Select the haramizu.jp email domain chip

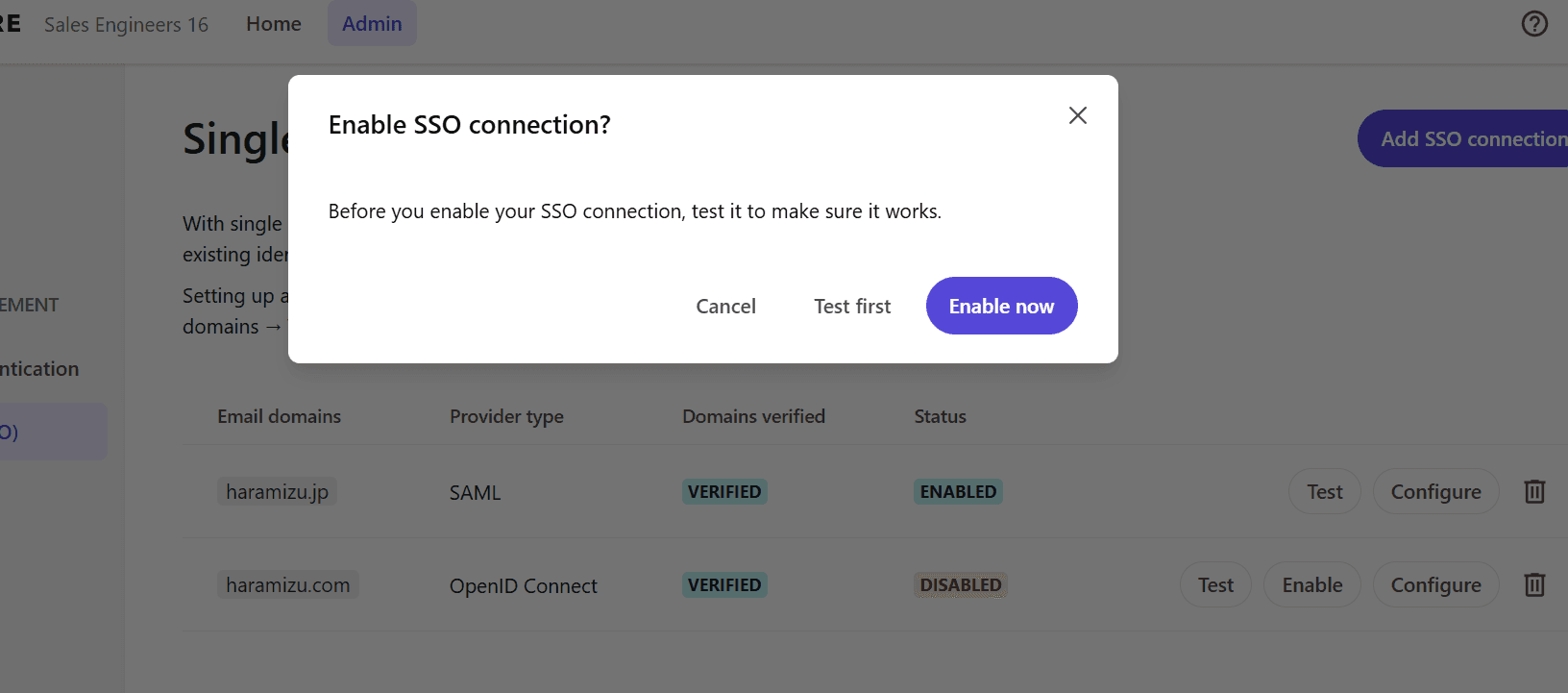tap(277, 491)
